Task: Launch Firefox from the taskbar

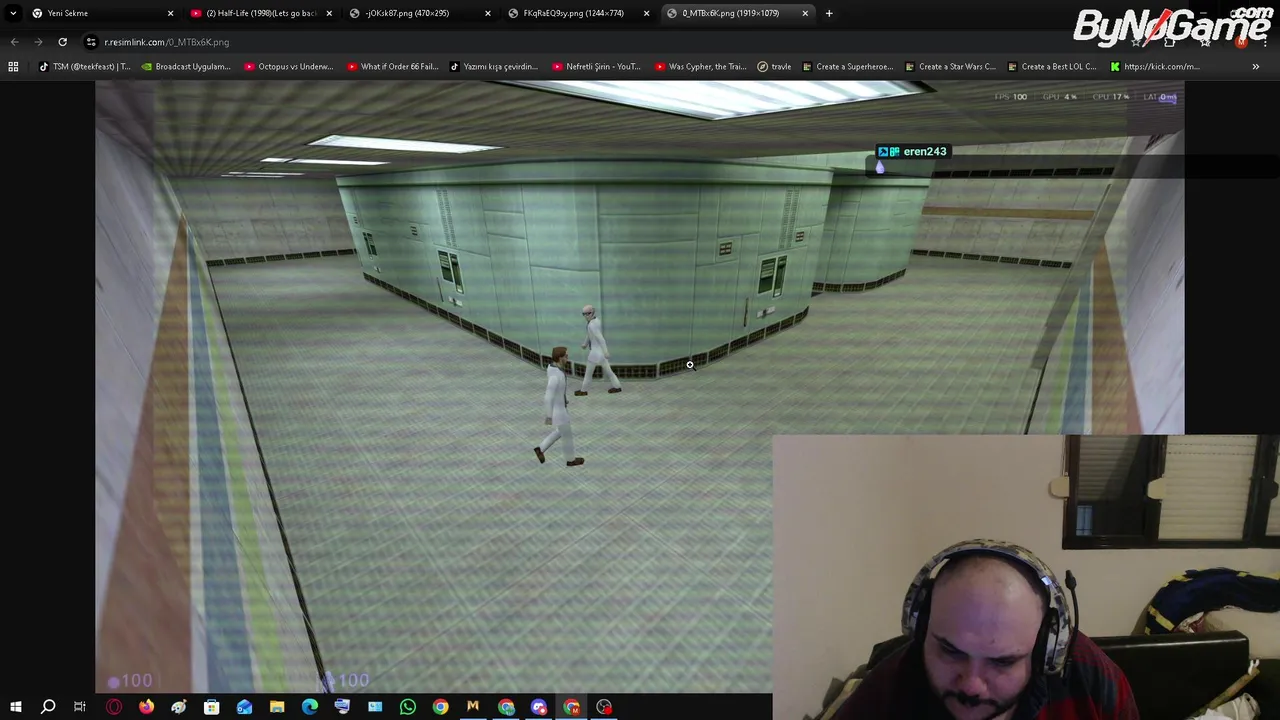Action: pos(146,707)
